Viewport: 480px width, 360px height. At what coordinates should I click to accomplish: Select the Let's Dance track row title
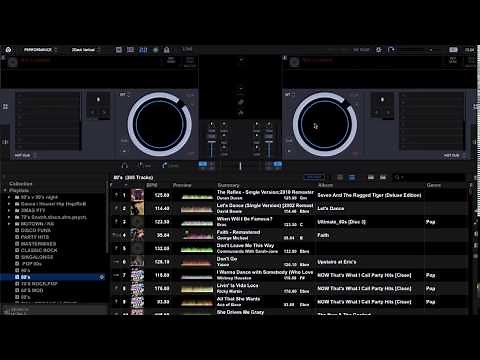click(x=265, y=205)
